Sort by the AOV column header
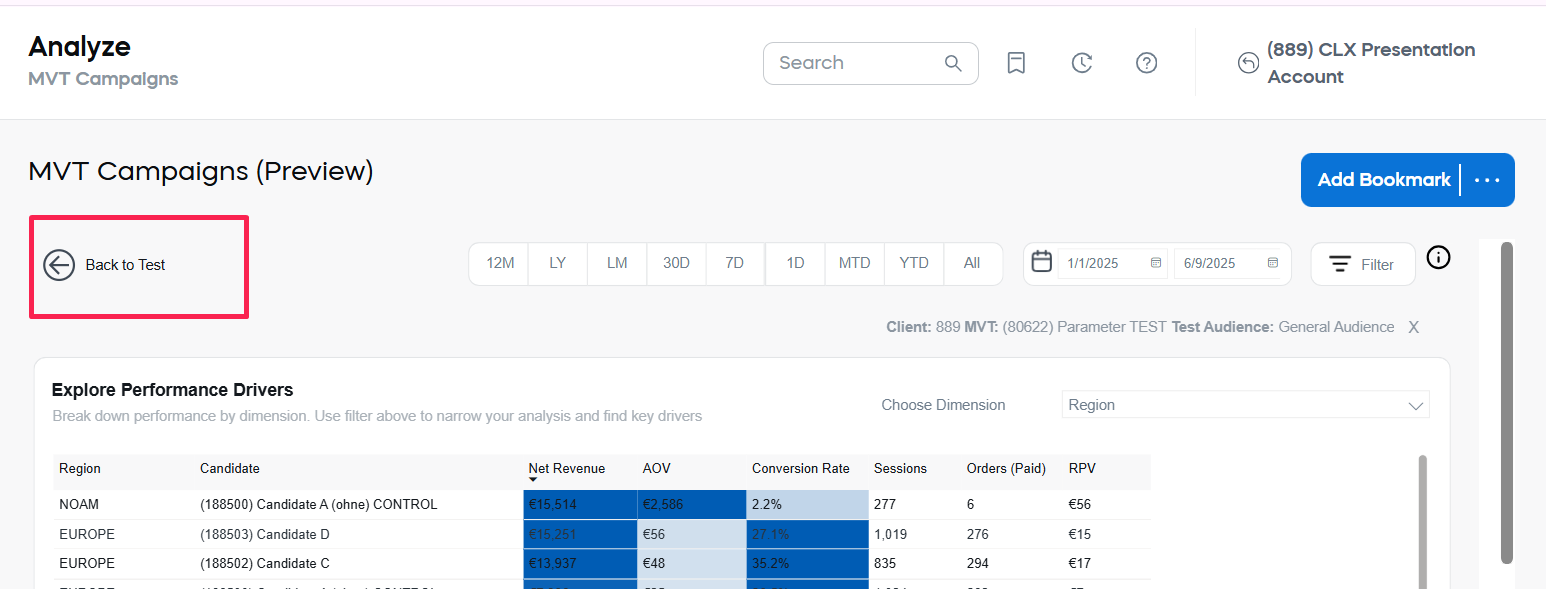 pos(656,468)
